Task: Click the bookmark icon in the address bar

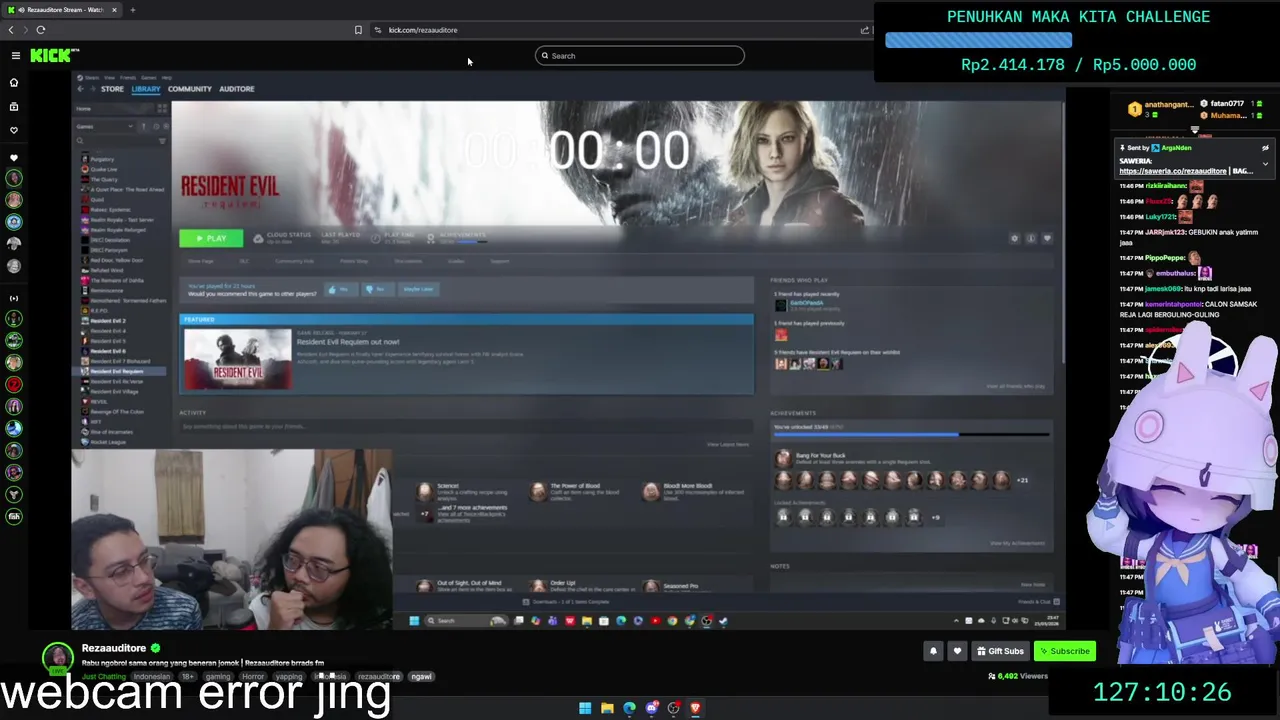Action: [x=358, y=30]
